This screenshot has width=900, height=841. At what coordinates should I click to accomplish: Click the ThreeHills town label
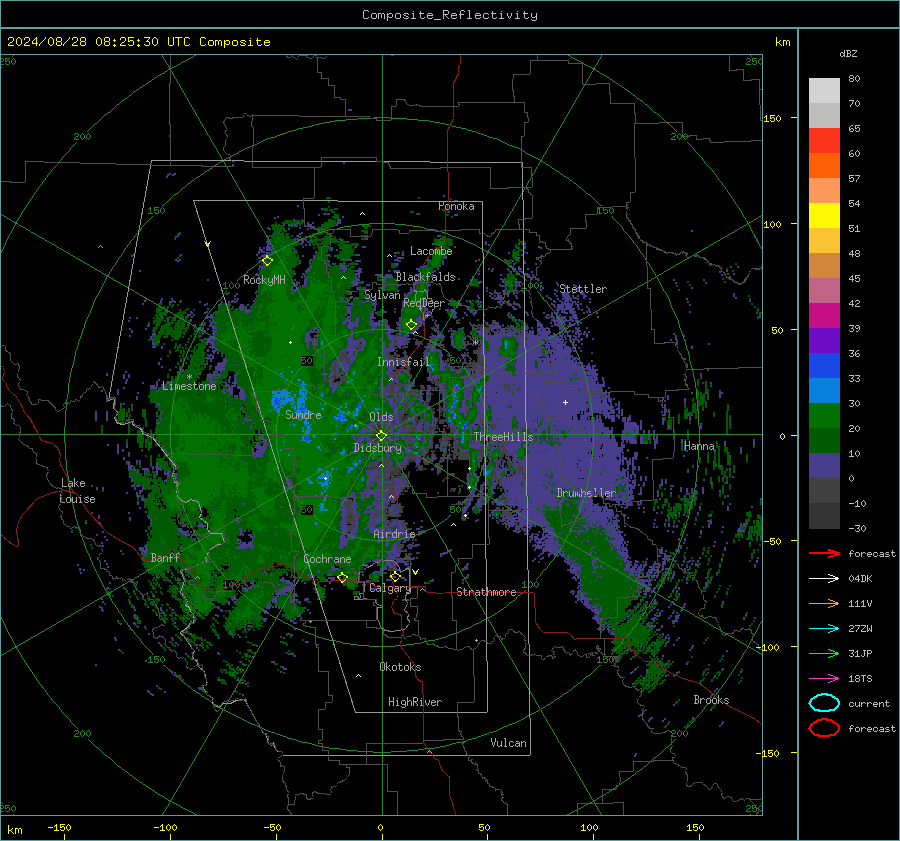503,437
